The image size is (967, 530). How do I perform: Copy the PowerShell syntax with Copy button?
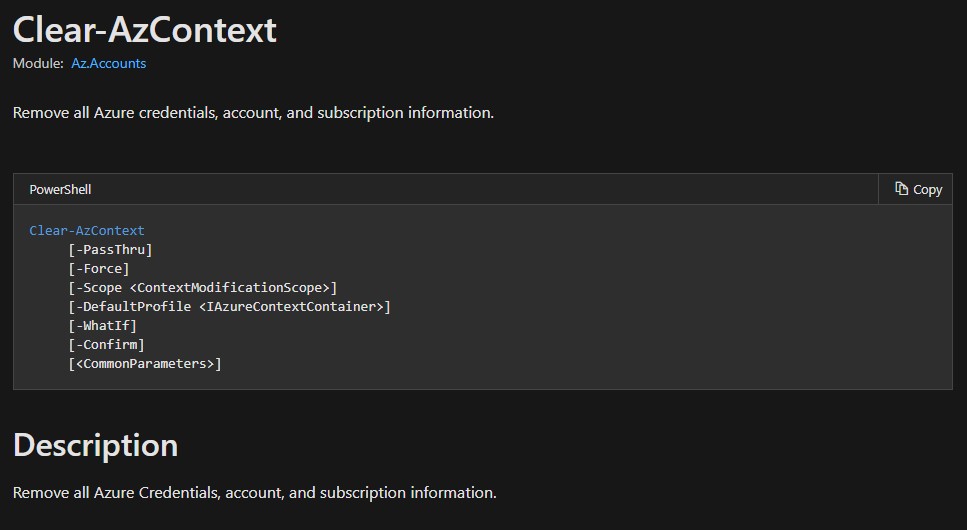(916, 189)
